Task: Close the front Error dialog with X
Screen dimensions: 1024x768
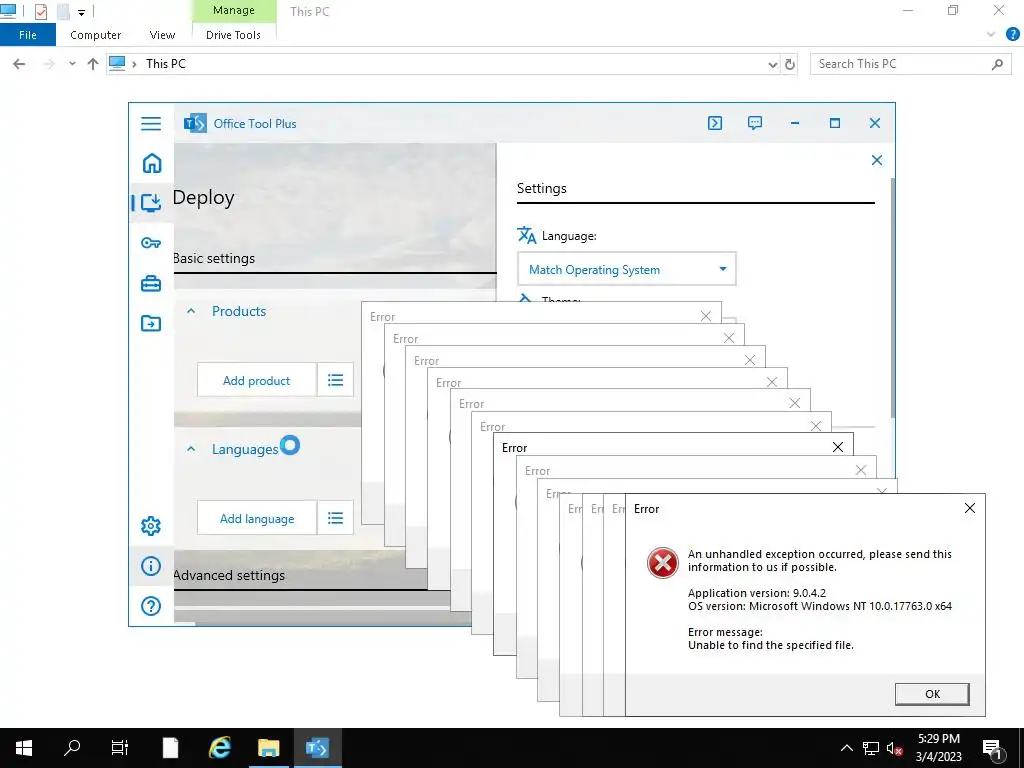Action: point(970,508)
